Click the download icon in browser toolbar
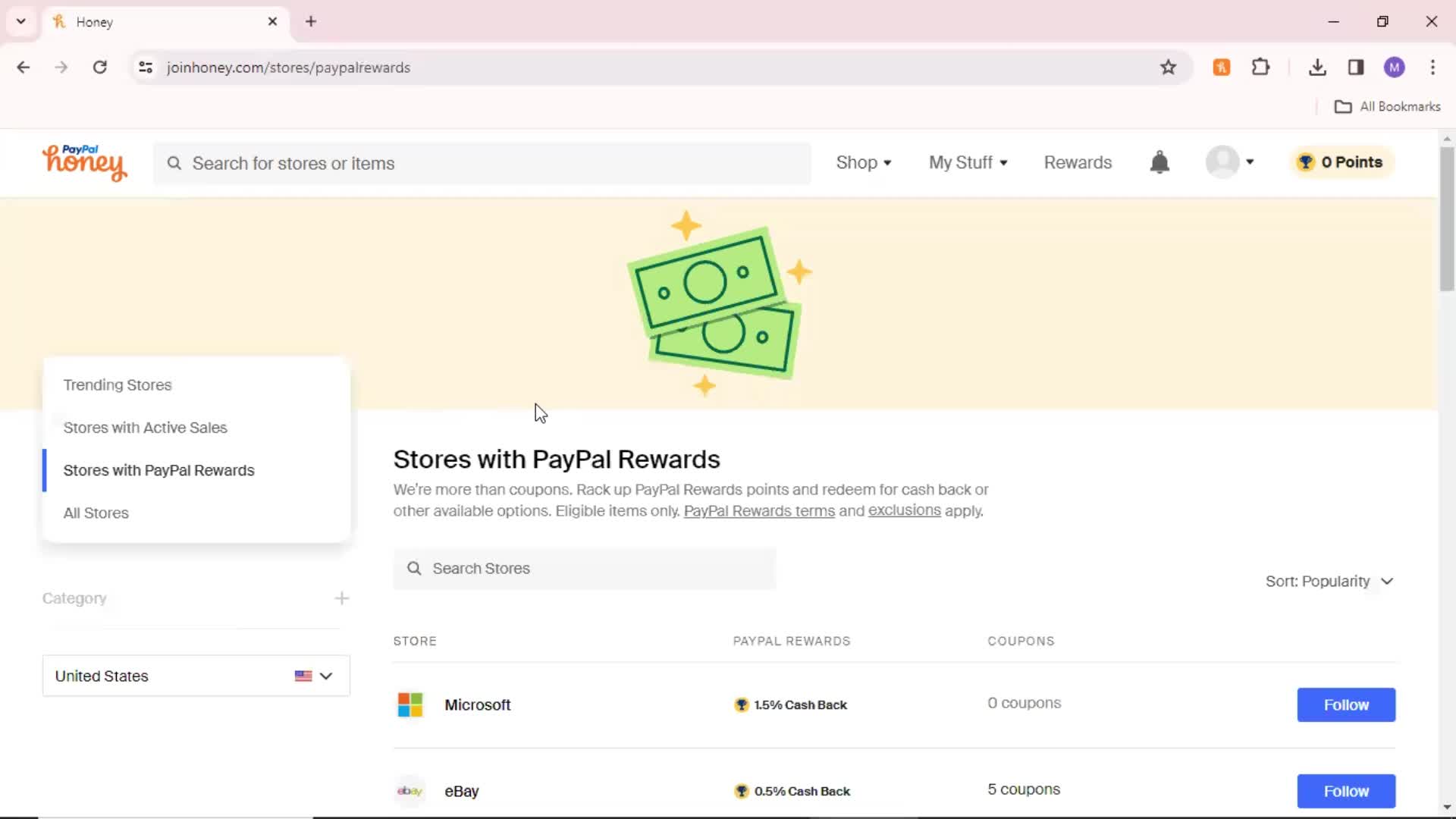 [1317, 67]
